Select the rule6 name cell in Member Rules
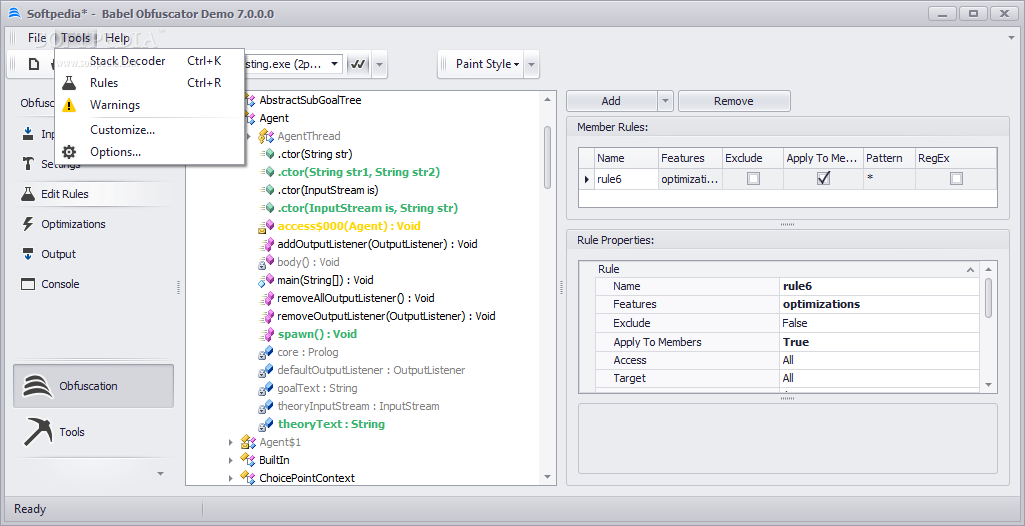The image size is (1025, 526). pos(626,179)
